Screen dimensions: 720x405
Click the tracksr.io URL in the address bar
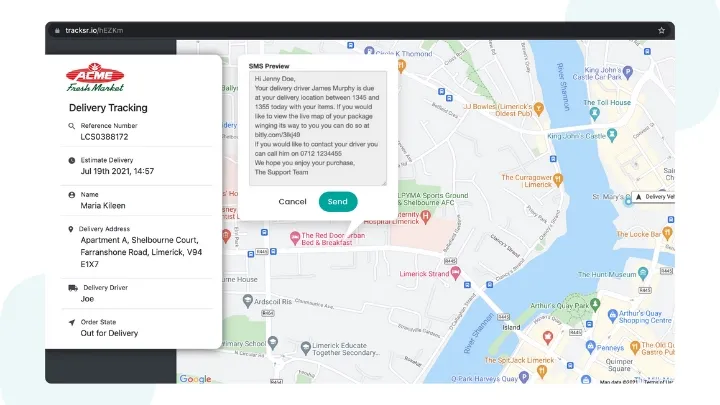coord(94,30)
